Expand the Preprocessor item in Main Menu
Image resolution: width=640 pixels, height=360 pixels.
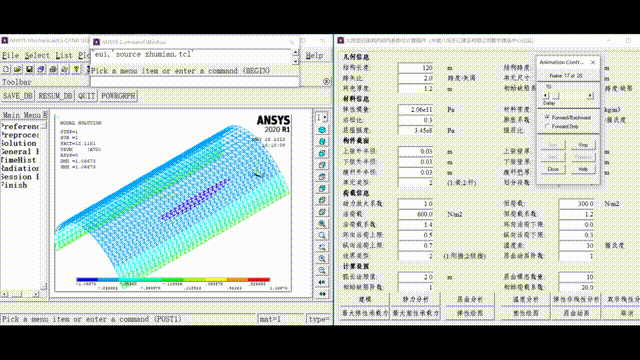click(x=20, y=135)
